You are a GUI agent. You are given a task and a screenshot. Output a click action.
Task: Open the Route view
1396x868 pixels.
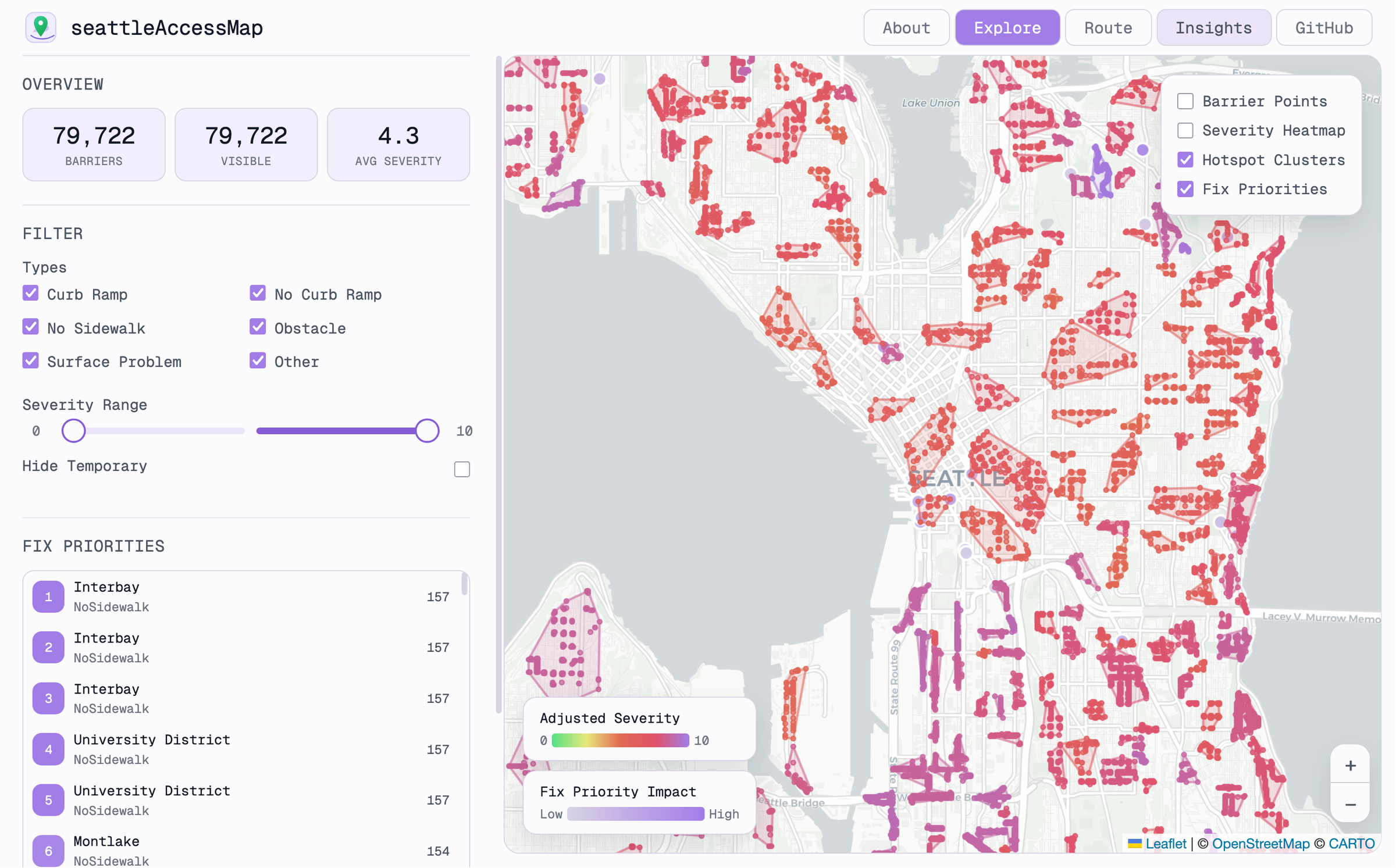tap(1107, 27)
